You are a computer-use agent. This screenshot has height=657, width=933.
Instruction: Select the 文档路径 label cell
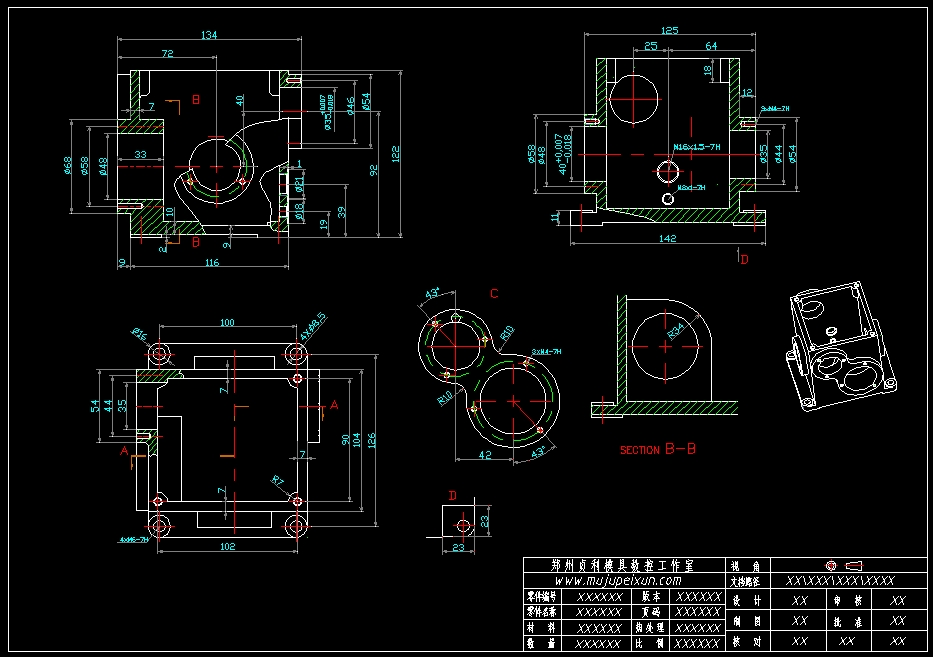click(746, 581)
